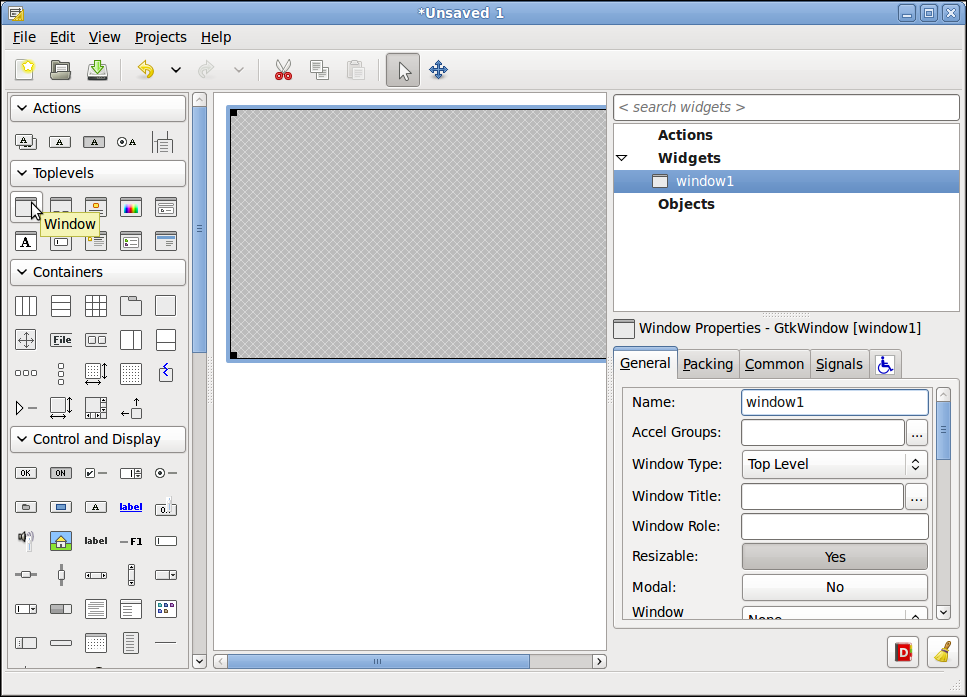Screen dimensions: 967x697
Task: Add a Font Selection Dialog toplevel
Action: [26, 241]
